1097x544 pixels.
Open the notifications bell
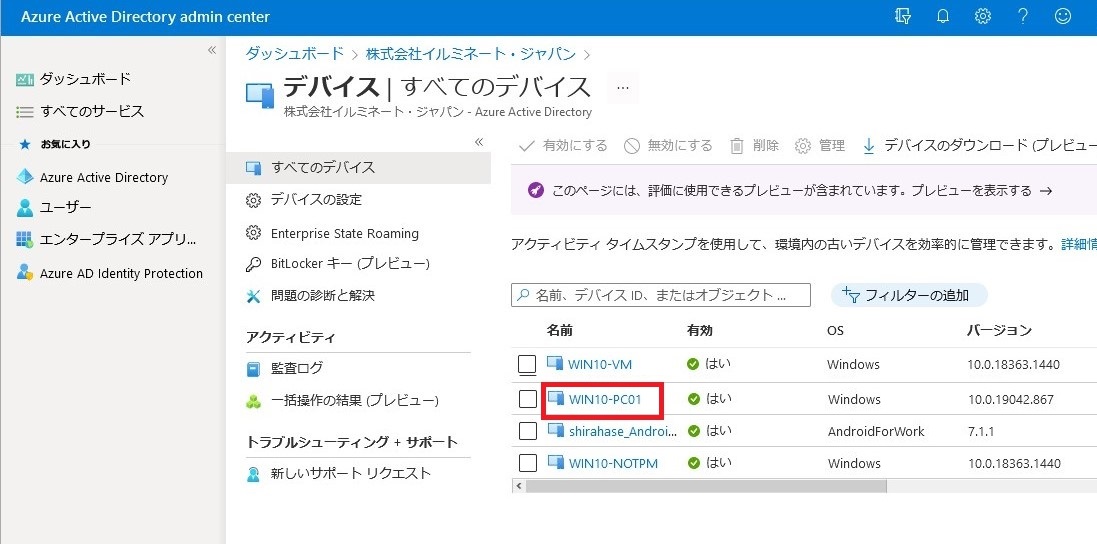[x=943, y=16]
